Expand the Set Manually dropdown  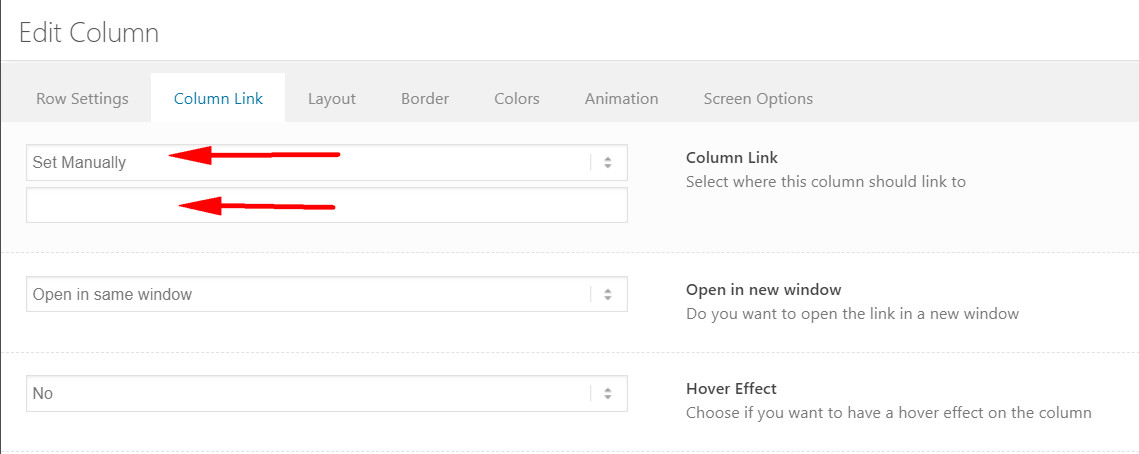[x=327, y=163]
